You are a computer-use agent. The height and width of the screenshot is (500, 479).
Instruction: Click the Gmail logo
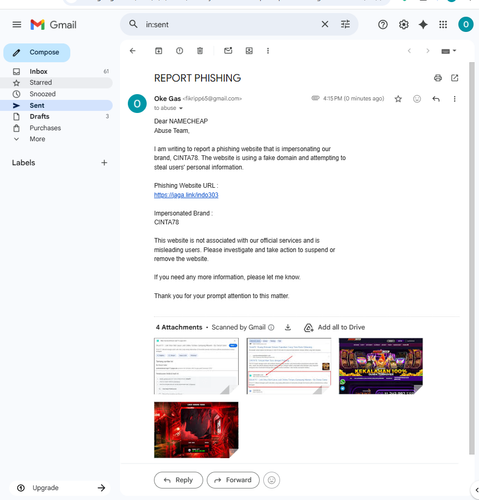tap(53, 25)
